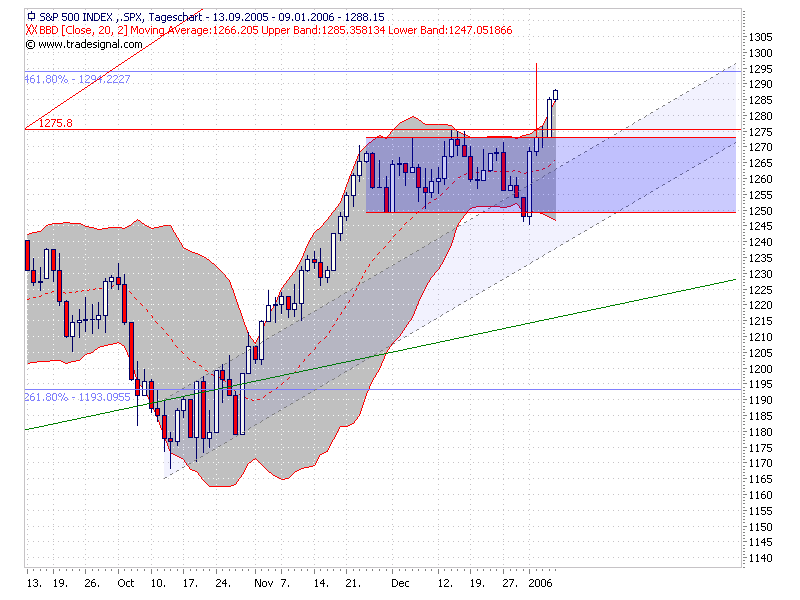The width and height of the screenshot is (800, 600).
Task: Click the 24. date axis label
Action: click(x=223, y=583)
